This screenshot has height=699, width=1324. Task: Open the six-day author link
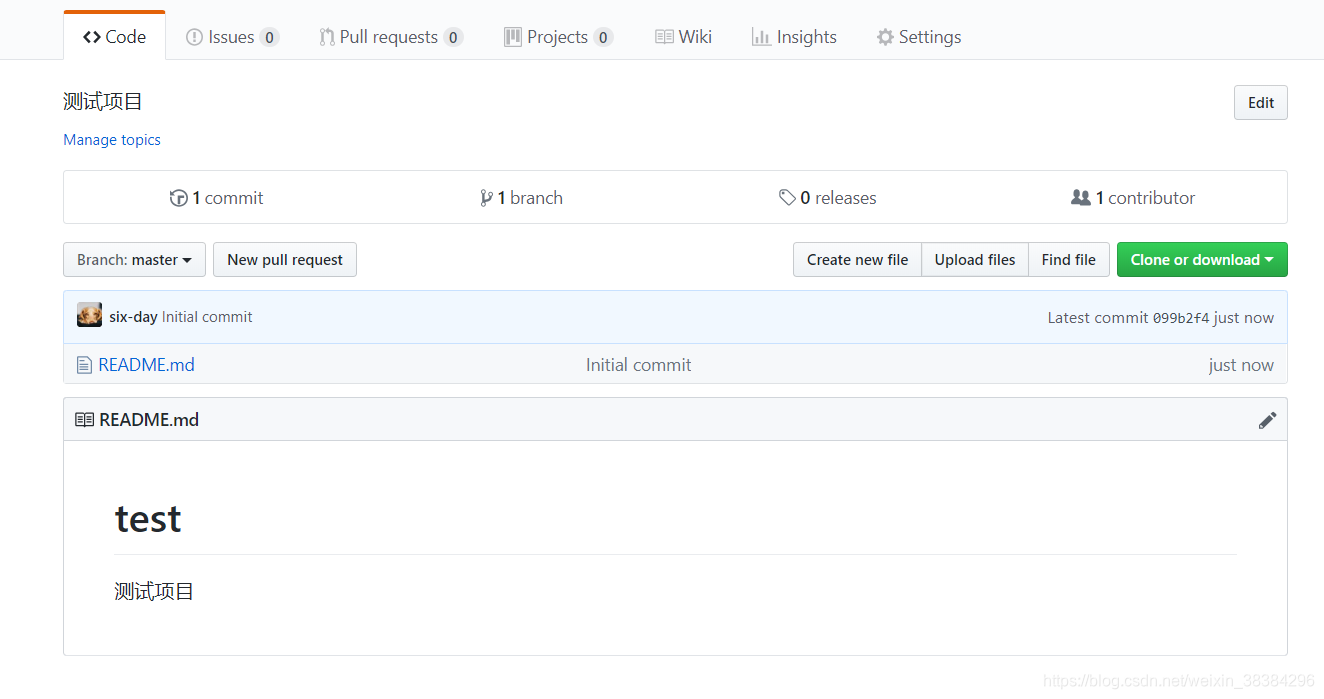[133, 317]
